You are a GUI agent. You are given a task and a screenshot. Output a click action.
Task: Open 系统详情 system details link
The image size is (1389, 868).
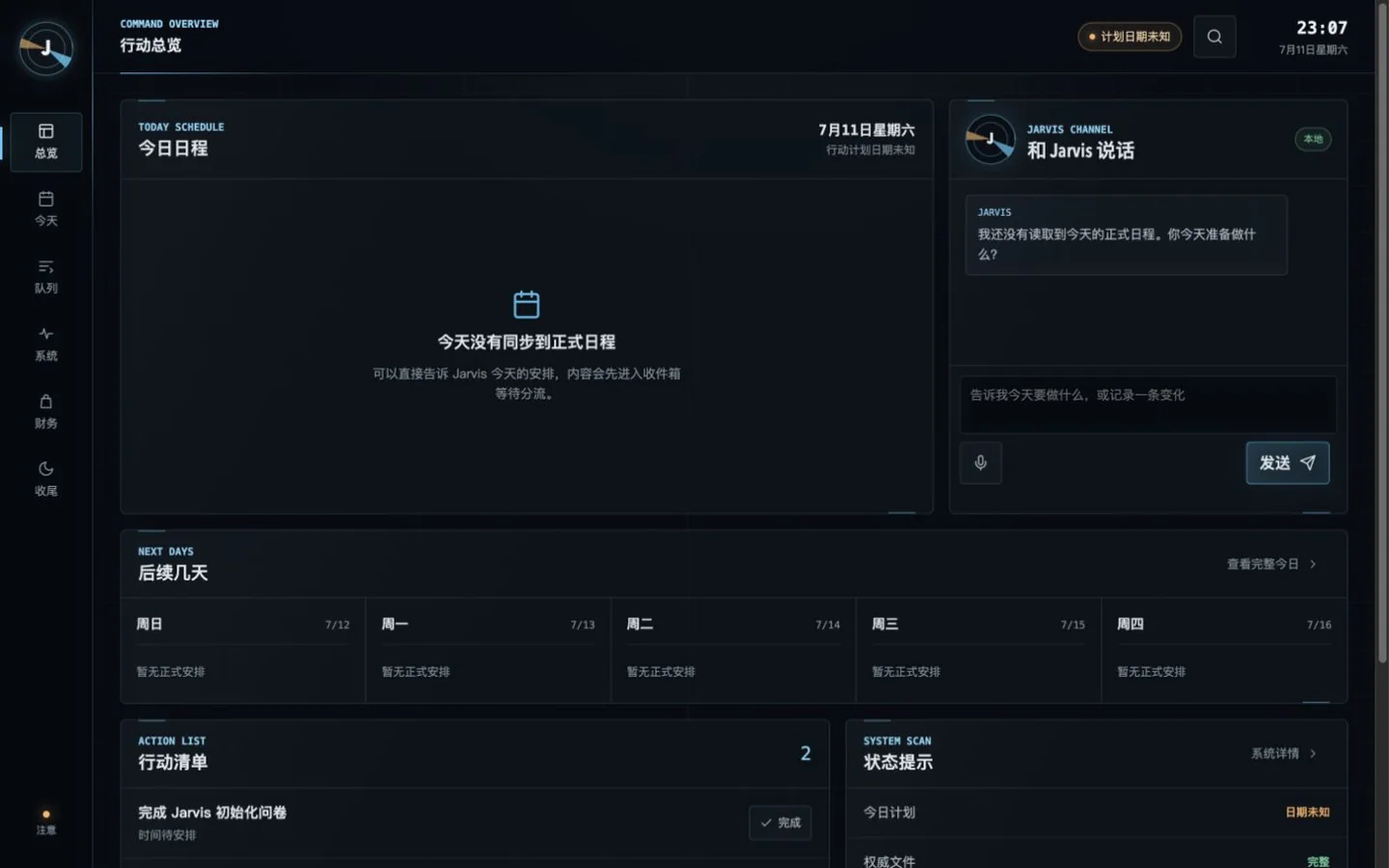[1284, 753]
